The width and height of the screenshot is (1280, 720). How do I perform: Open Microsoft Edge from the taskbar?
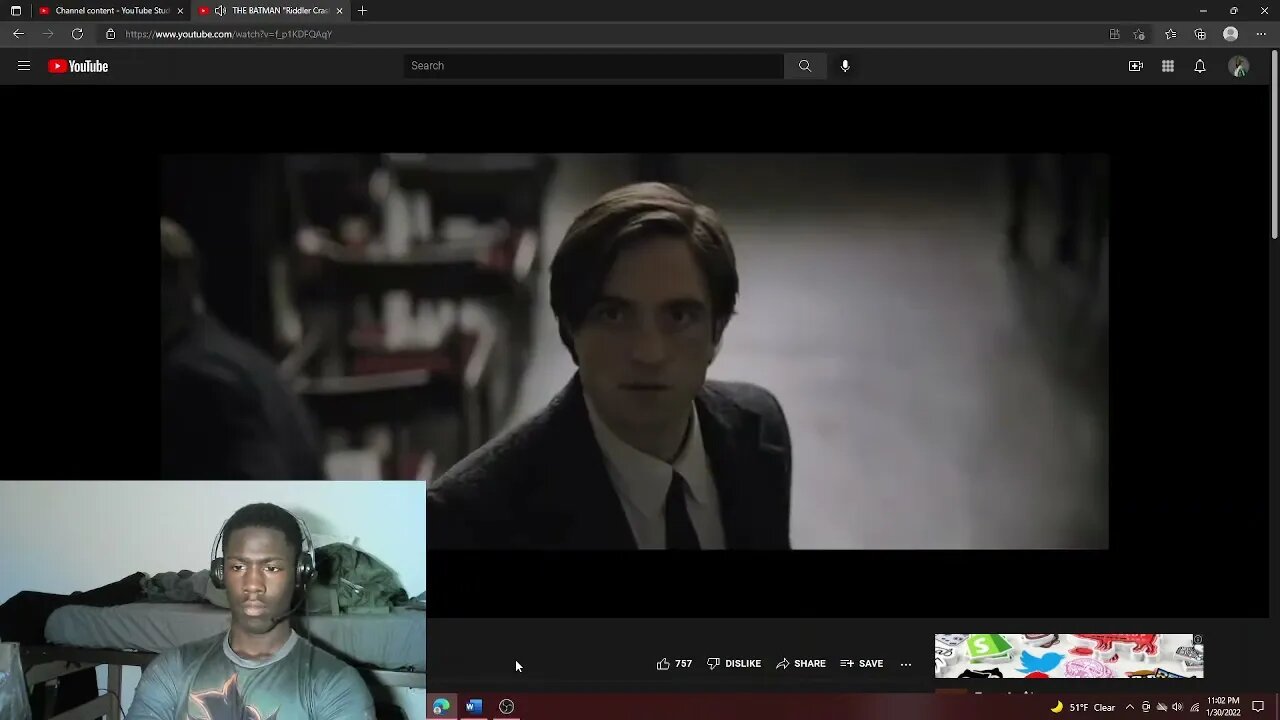[x=441, y=707]
